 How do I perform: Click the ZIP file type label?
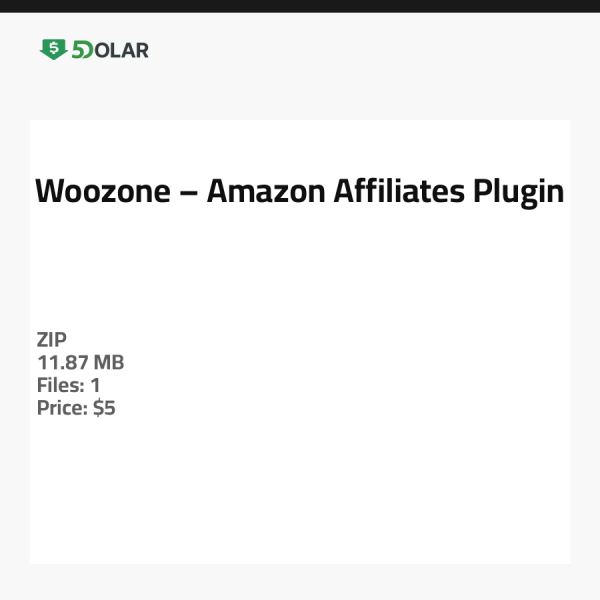(x=52, y=340)
